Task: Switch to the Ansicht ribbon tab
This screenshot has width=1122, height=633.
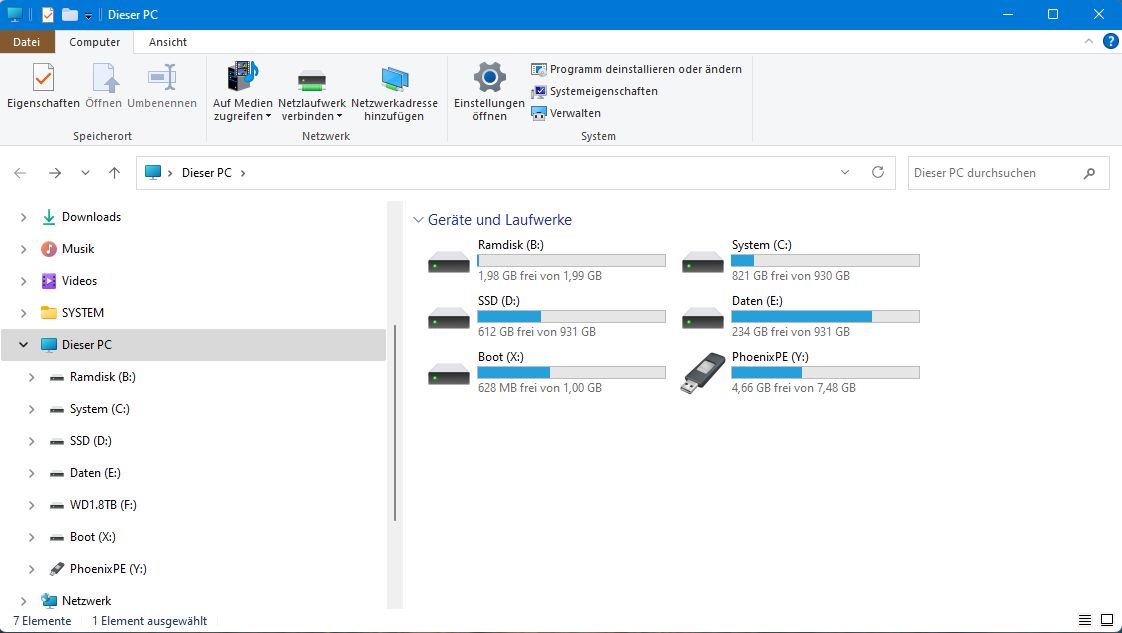Action: (x=168, y=42)
